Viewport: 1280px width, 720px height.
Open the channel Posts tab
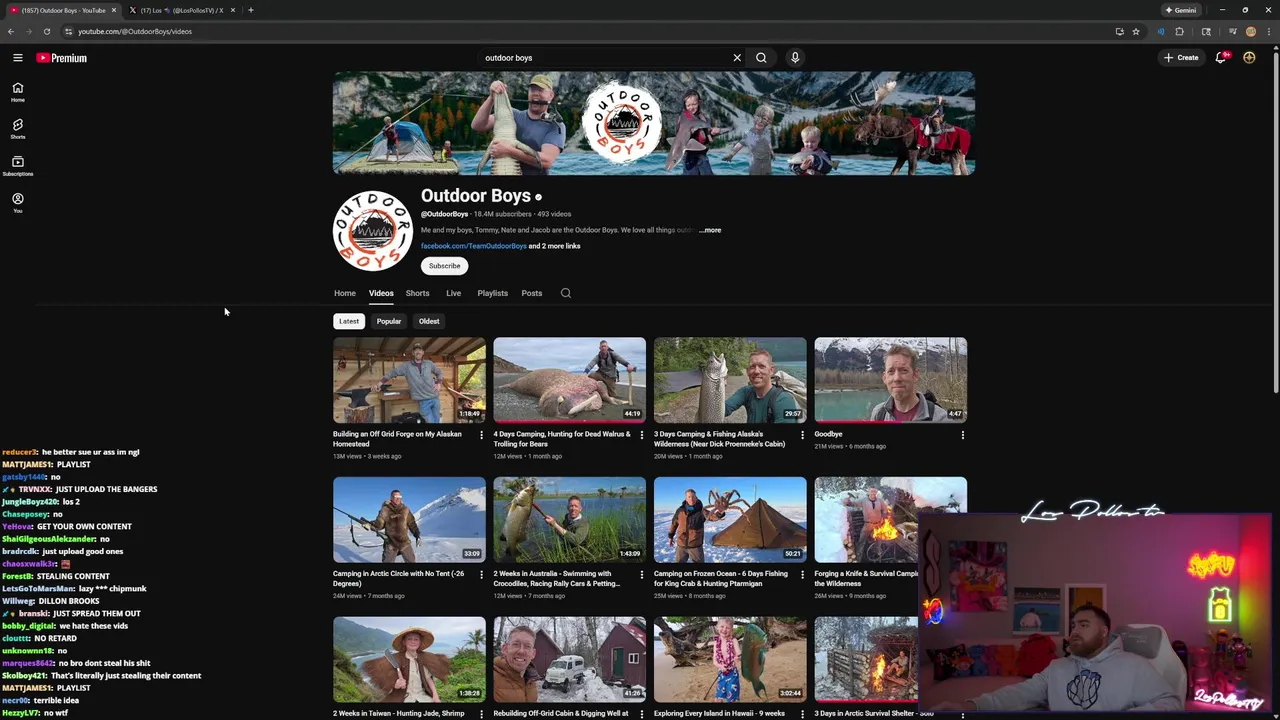click(x=532, y=293)
